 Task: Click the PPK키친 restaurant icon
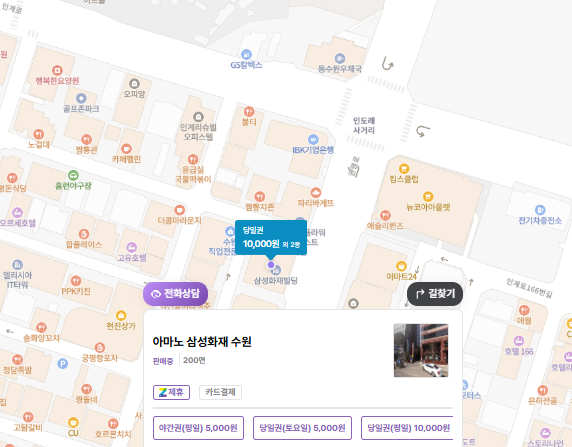pos(76,281)
